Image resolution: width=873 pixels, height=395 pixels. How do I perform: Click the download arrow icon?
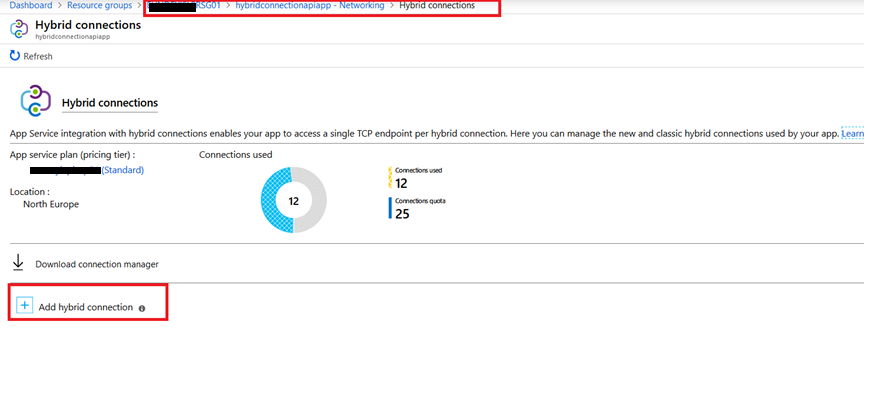(x=18, y=262)
